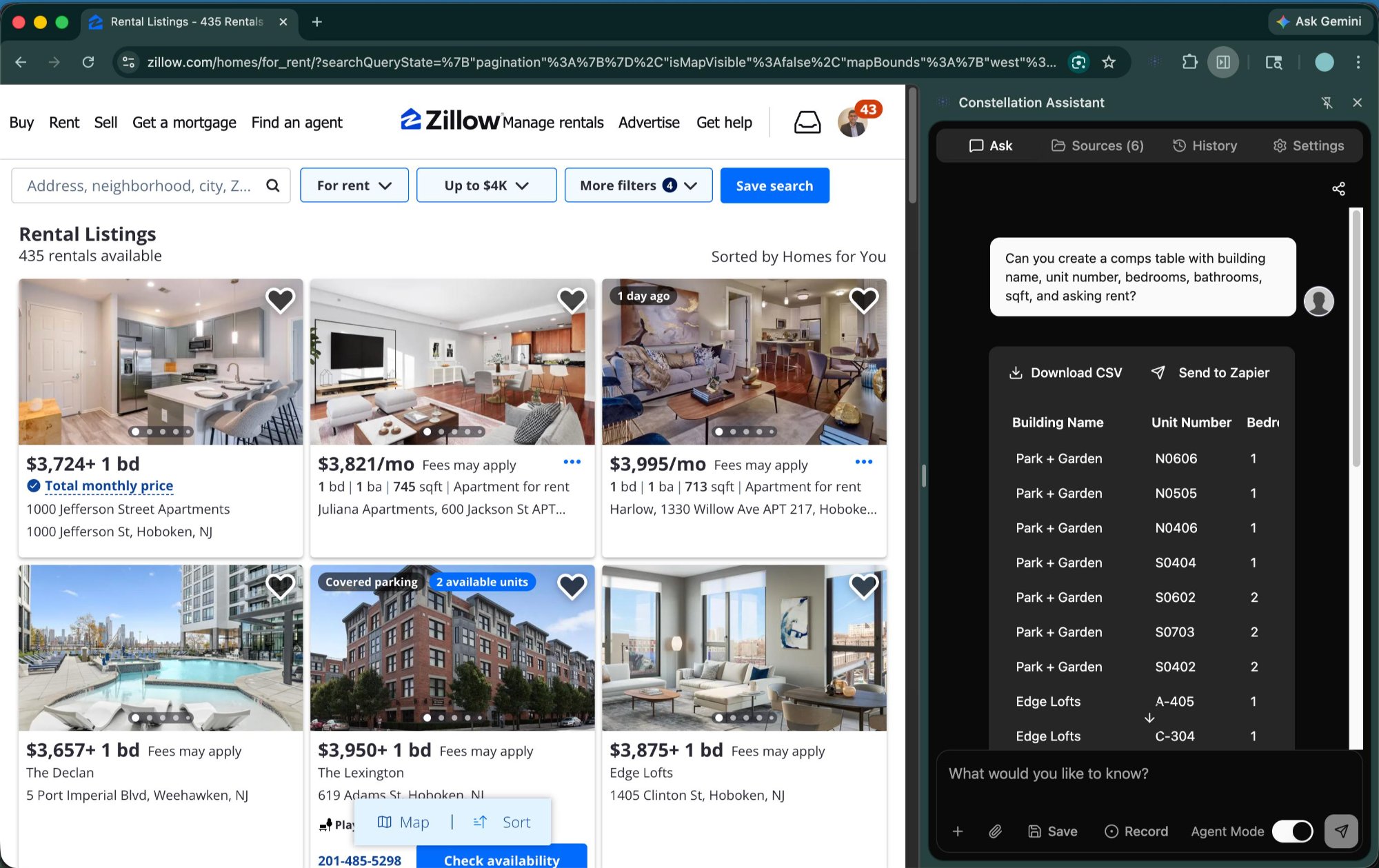
Task: Favorite the 1000 Jefferson Street Apartments listing
Action: pyautogui.click(x=280, y=300)
